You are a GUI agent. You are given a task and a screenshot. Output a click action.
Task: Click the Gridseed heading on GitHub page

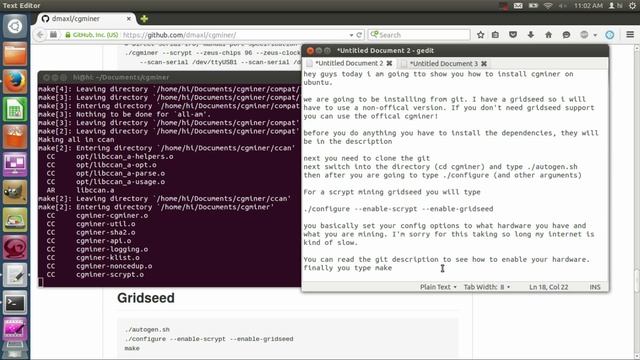(x=146, y=298)
